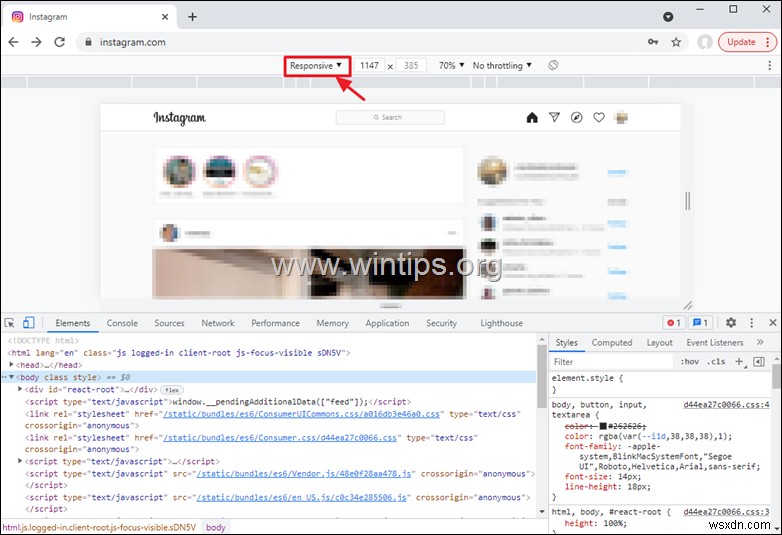Click the red error count badge
The height and width of the screenshot is (535, 782).
[x=674, y=323]
